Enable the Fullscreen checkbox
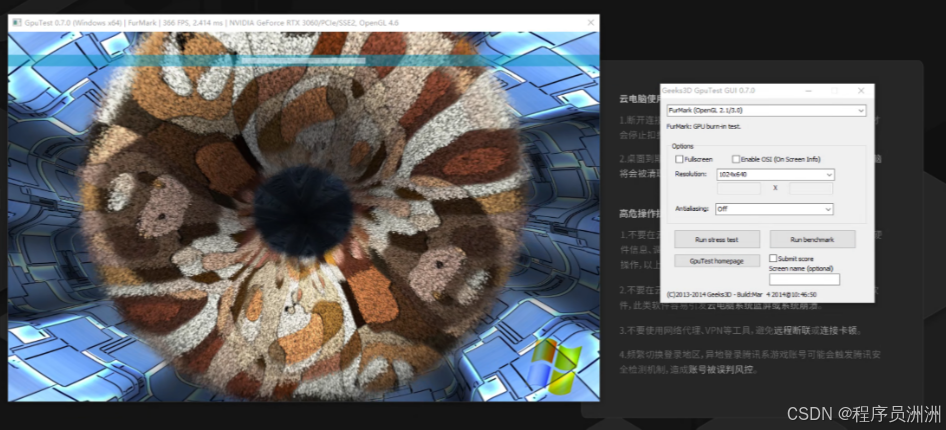 click(680, 159)
